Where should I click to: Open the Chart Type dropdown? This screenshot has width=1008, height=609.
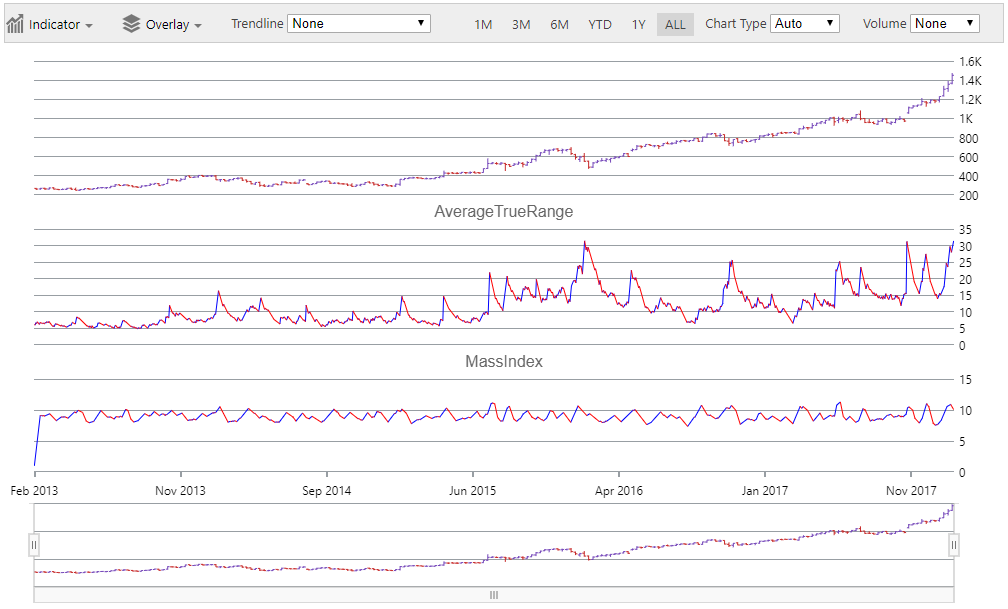point(805,23)
